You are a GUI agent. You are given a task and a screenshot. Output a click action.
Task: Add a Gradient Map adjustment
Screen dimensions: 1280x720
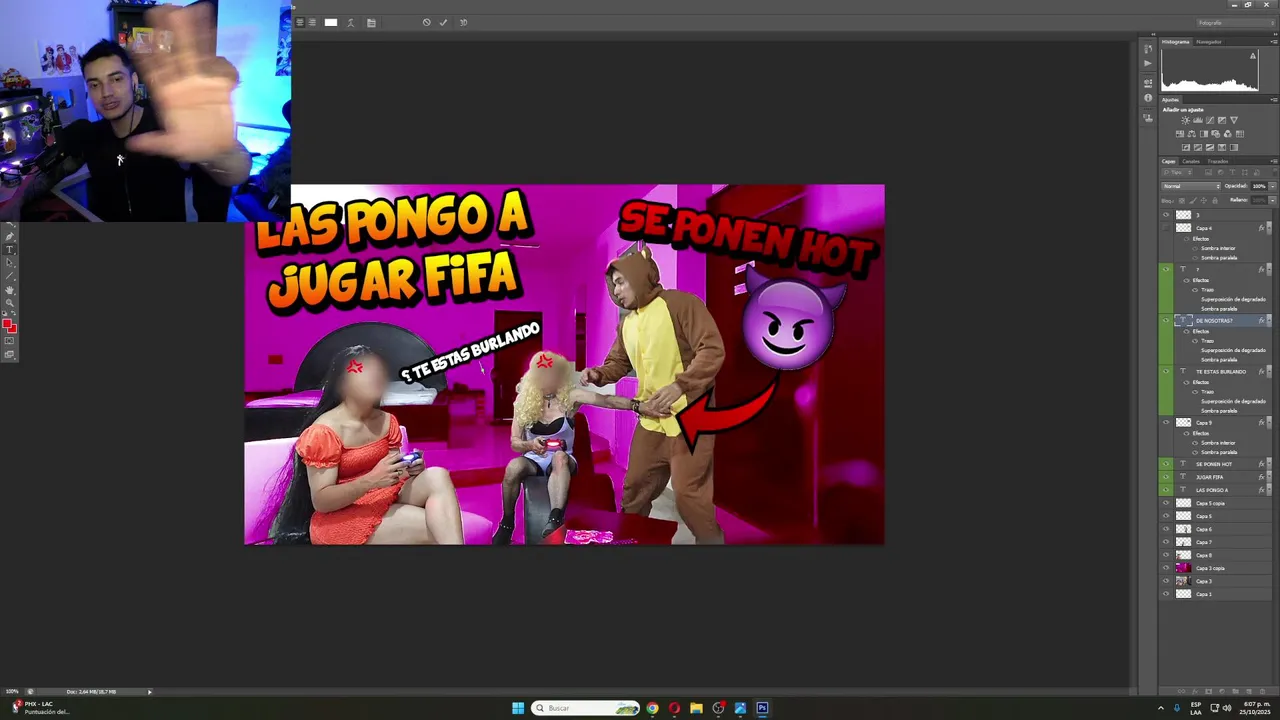1234,147
